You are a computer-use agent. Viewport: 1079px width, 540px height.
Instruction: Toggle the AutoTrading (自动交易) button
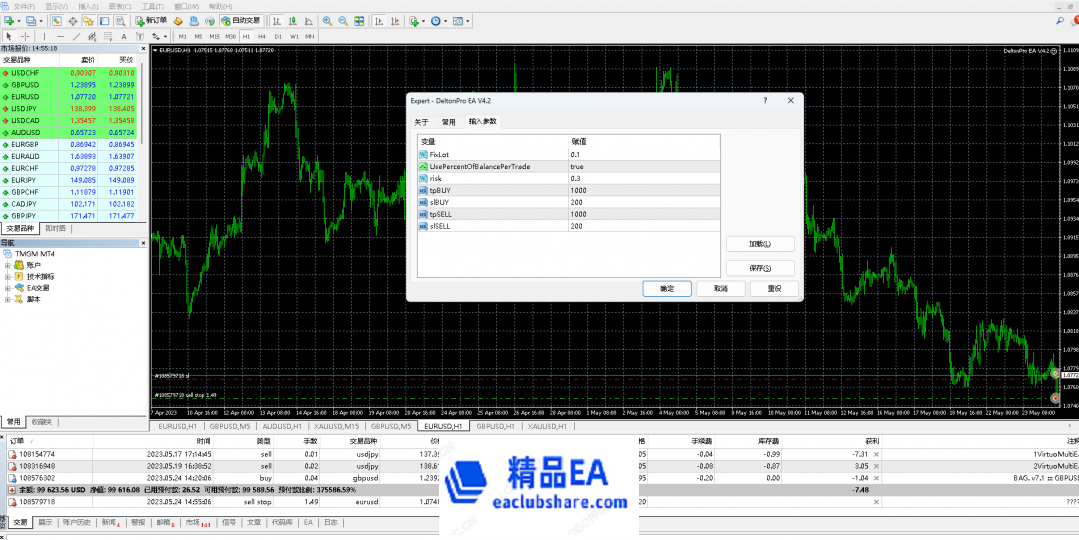[240, 20]
